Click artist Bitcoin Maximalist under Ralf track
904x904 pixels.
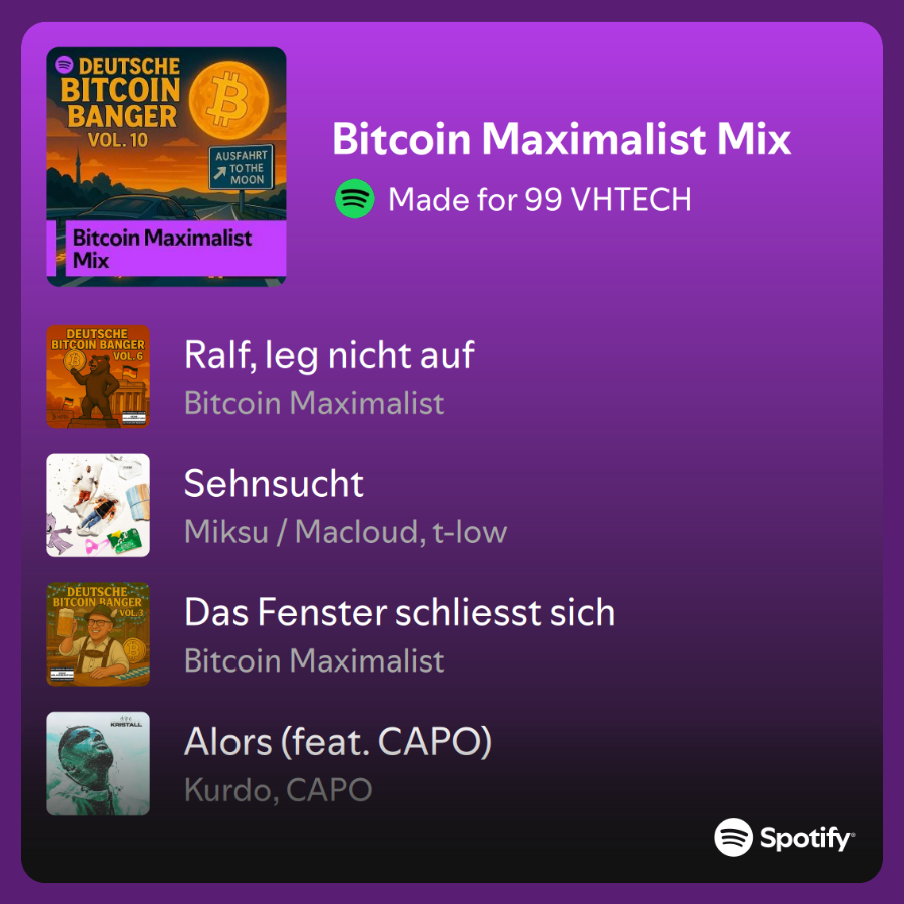(314, 403)
